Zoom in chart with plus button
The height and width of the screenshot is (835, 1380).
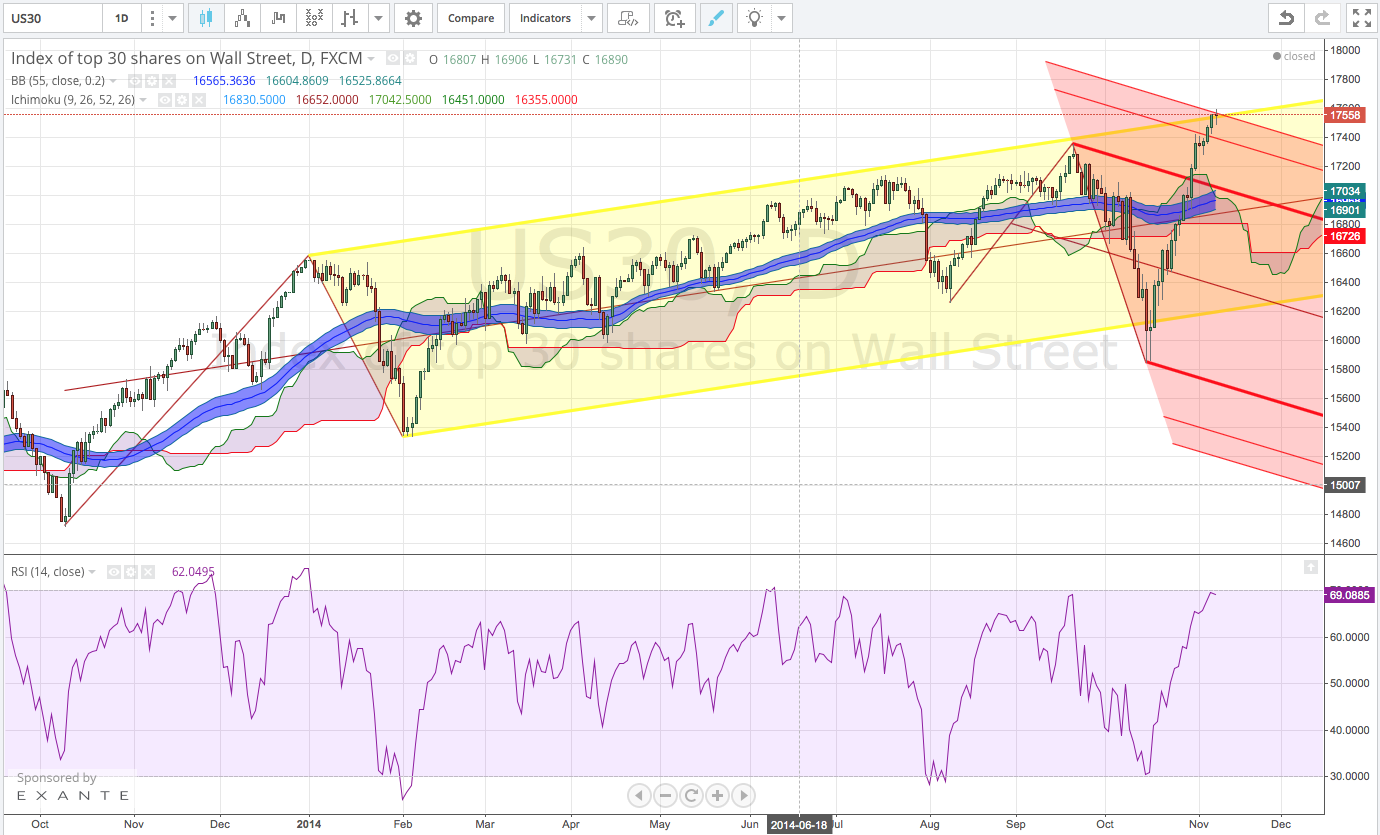(x=717, y=796)
